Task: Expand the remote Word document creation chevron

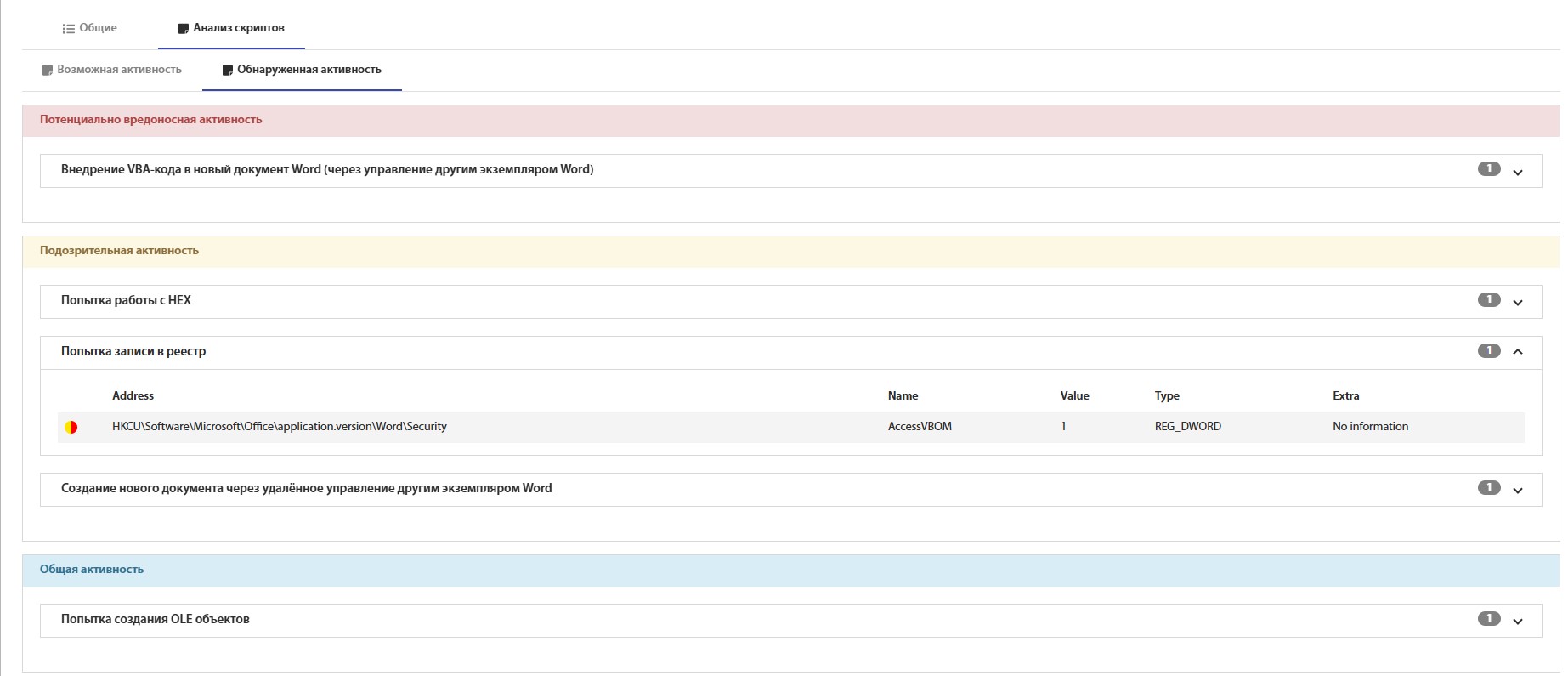Action: (x=1518, y=490)
